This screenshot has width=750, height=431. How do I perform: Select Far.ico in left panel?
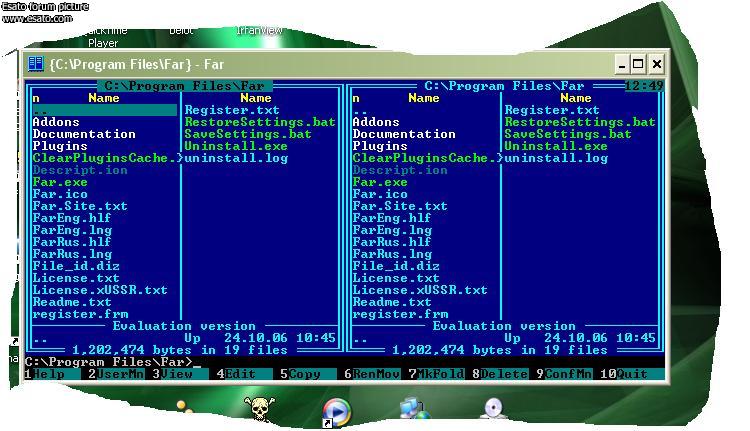tap(60, 194)
